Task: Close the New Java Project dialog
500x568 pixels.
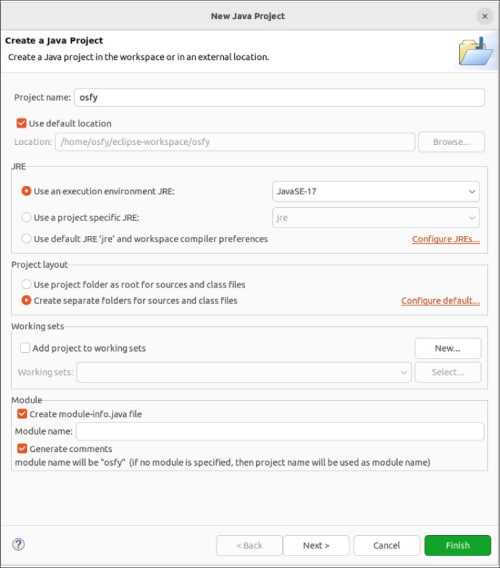Action: coord(484,16)
